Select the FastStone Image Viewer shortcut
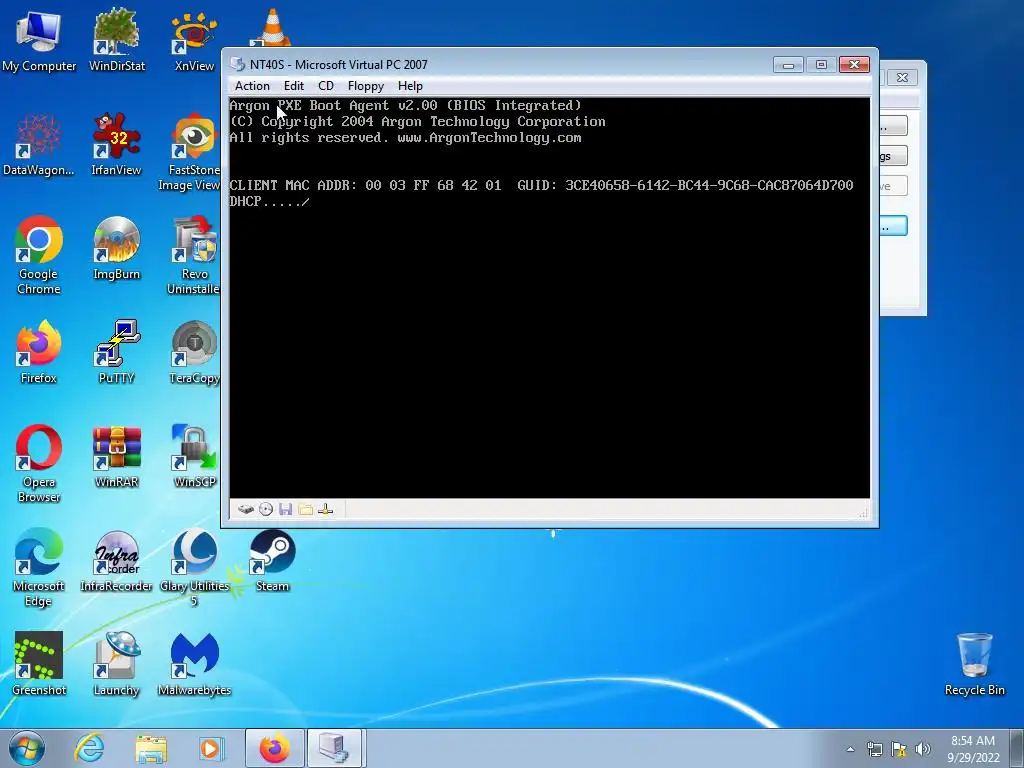1024x768 pixels. (191, 152)
